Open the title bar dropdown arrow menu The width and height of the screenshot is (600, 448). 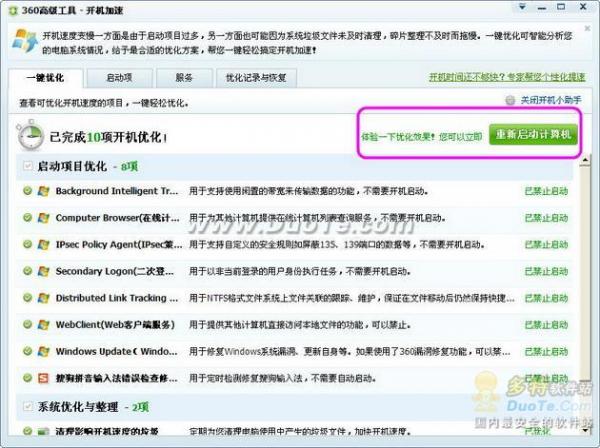522,7
